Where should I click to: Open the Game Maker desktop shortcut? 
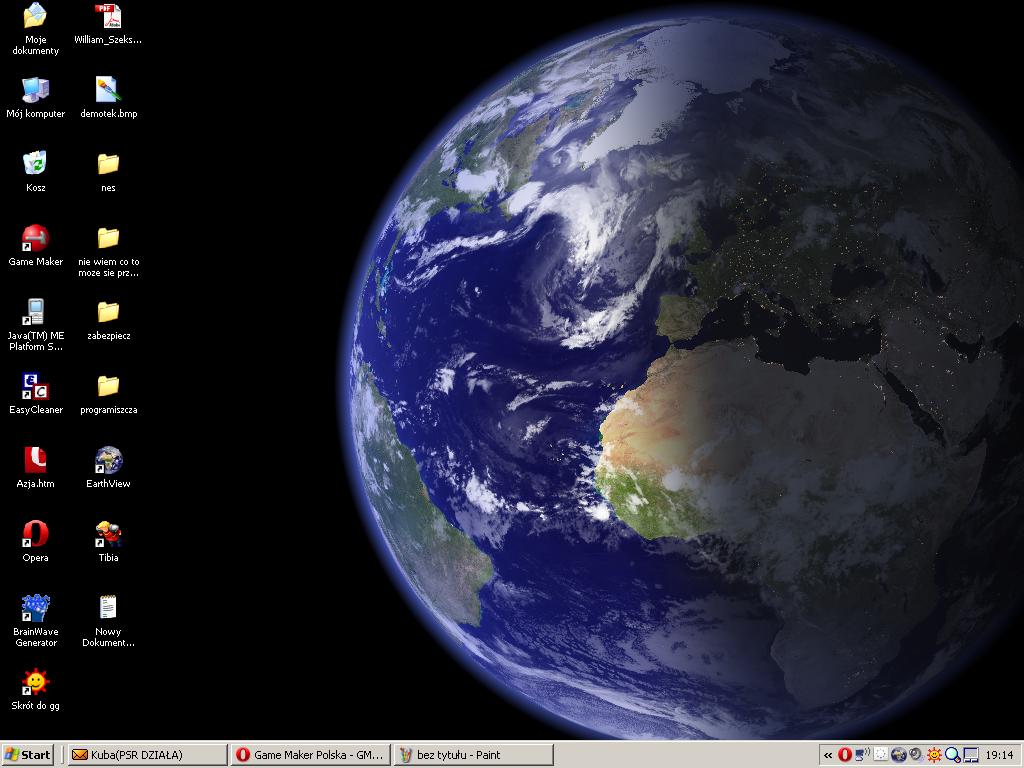coord(35,240)
